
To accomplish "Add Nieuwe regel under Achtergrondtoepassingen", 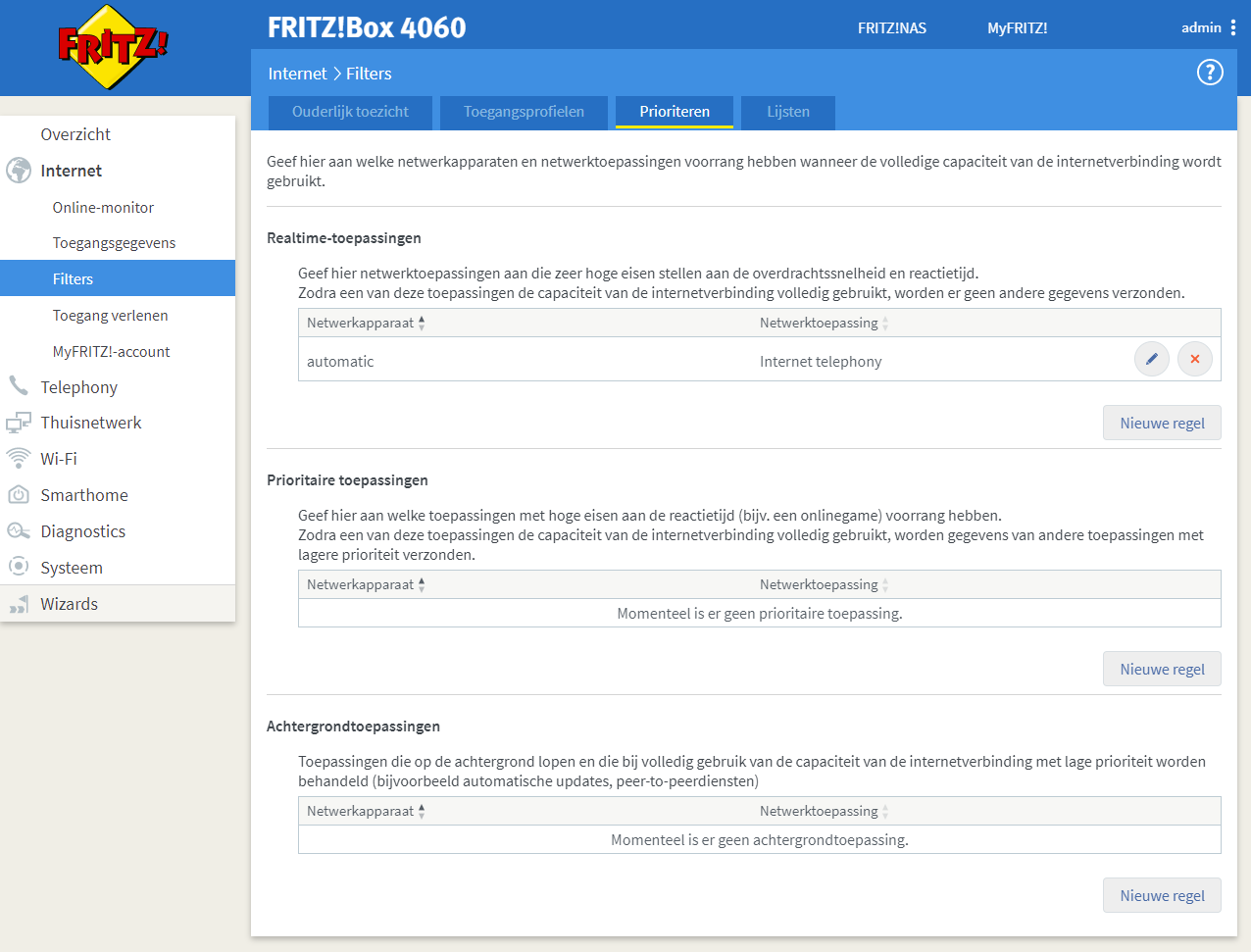I will (x=1162, y=895).
